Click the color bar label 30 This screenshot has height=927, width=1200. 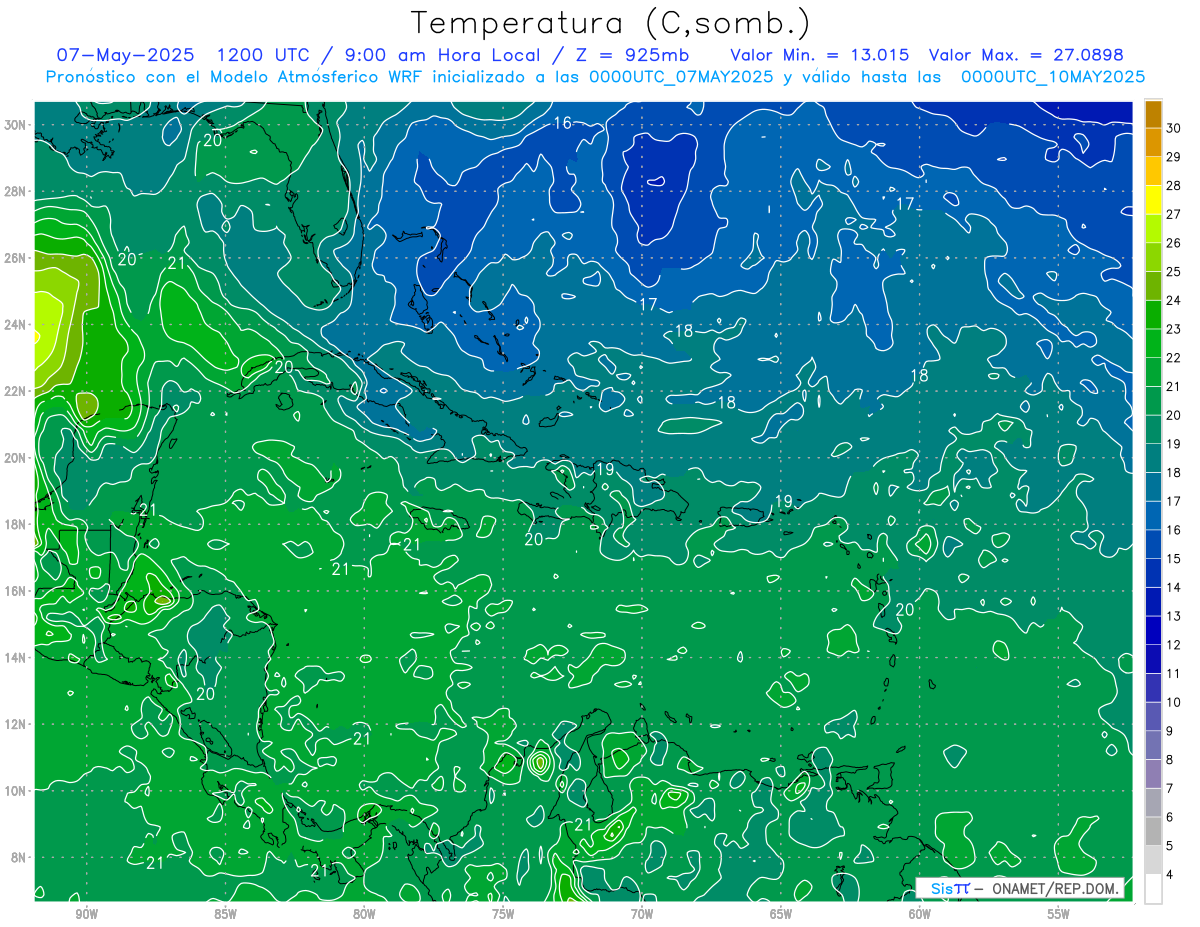(x=1174, y=127)
